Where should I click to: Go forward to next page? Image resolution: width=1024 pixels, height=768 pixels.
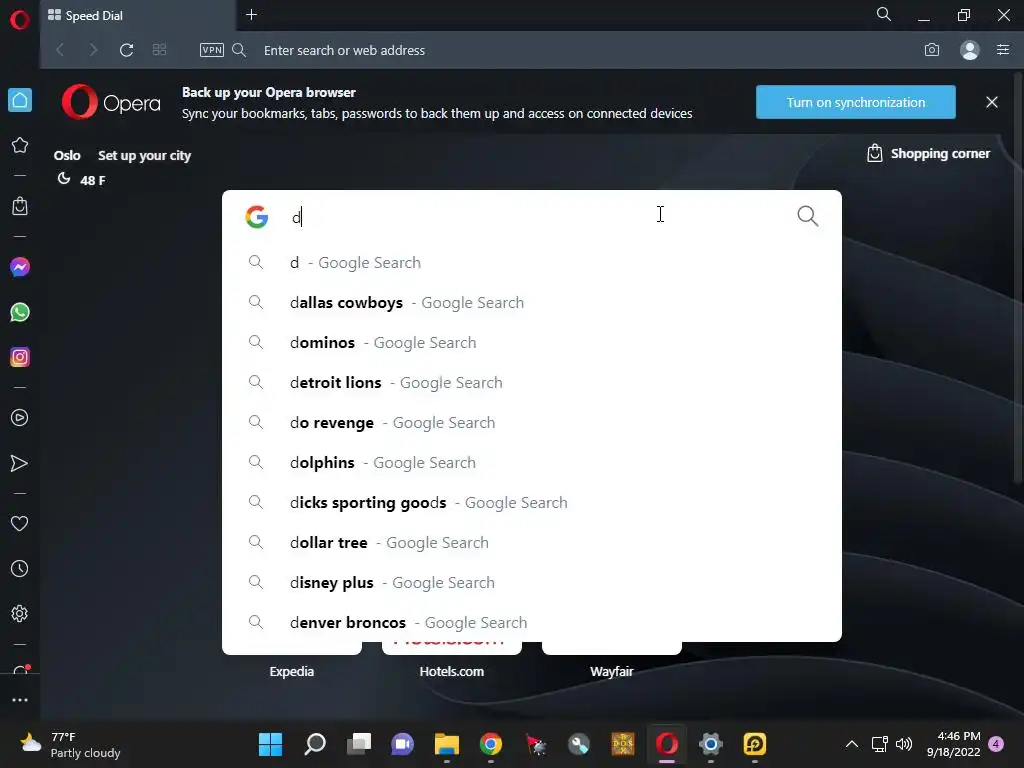[x=93, y=50]
